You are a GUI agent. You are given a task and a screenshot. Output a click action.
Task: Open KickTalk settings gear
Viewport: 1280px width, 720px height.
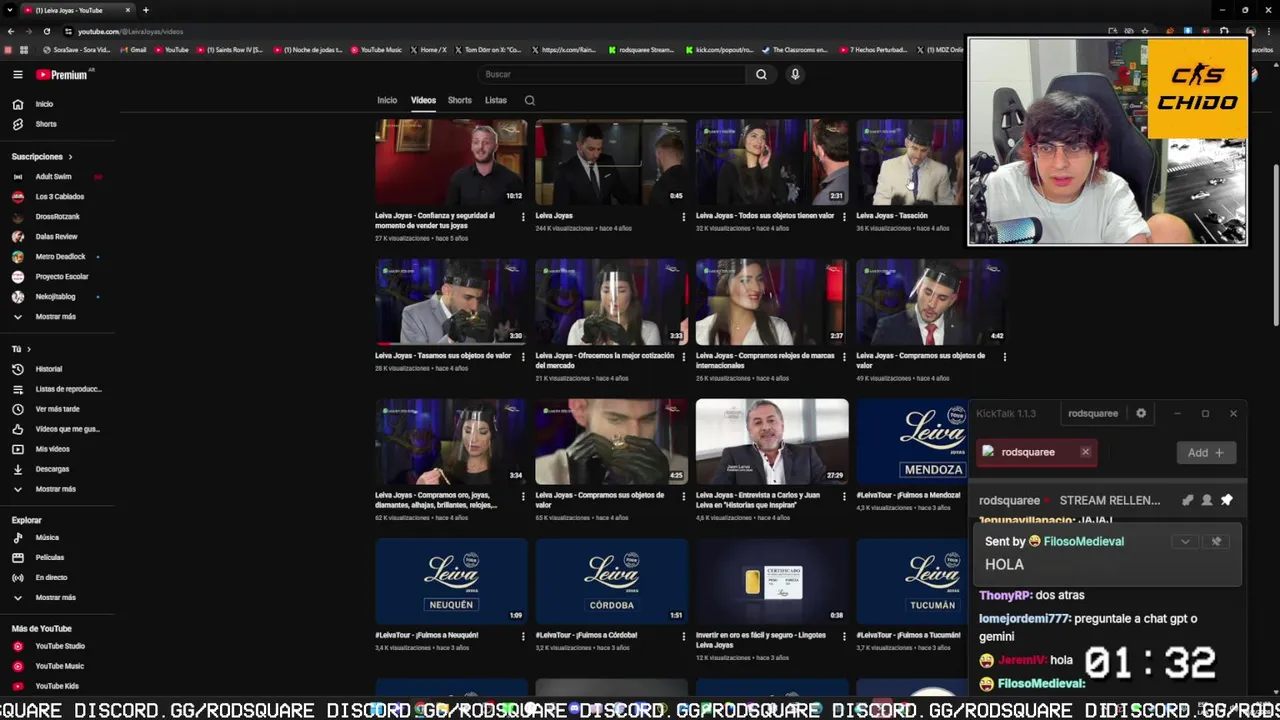click(x=1141, y=413)
